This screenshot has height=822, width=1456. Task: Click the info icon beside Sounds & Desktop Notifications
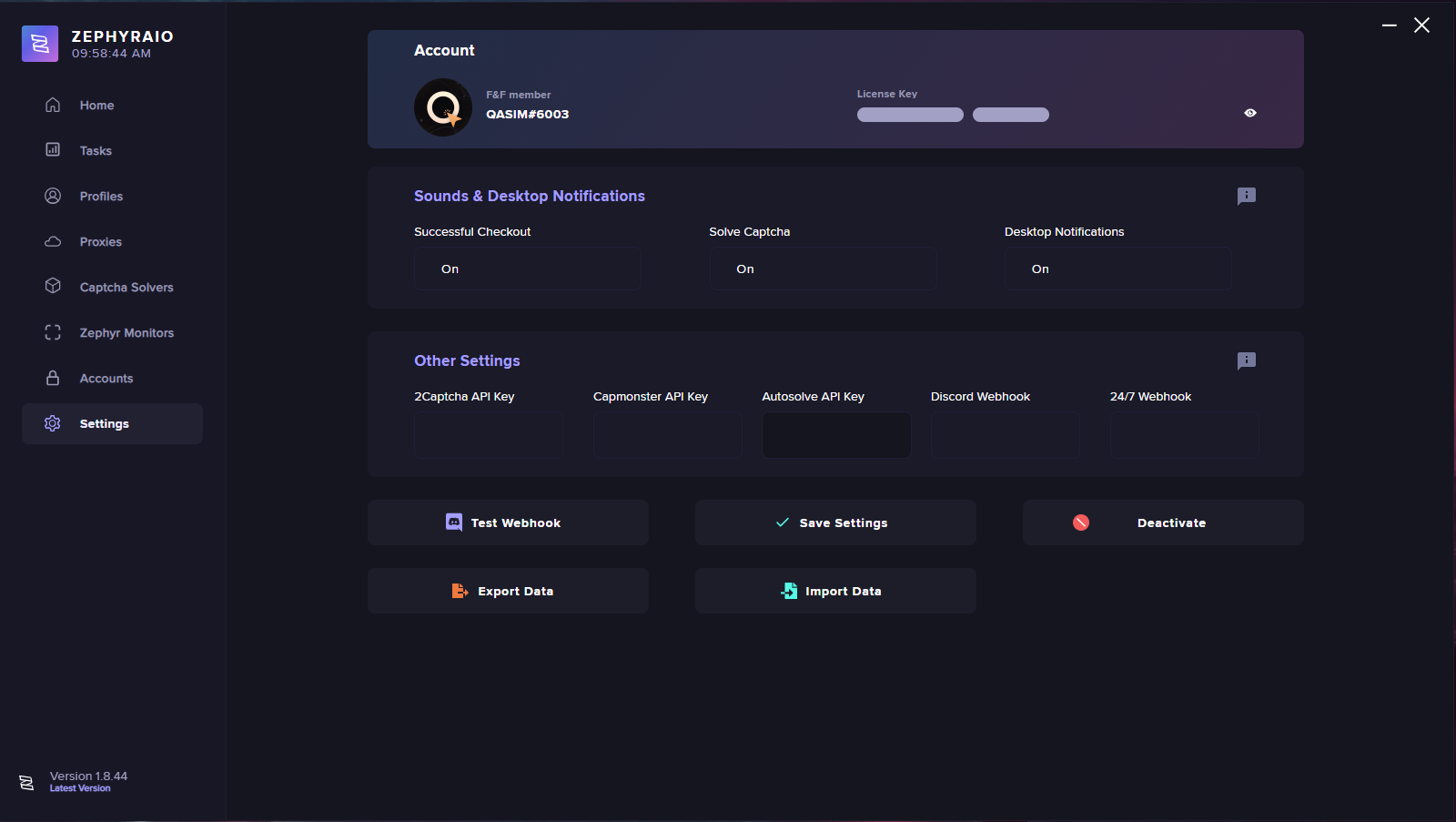(x=1246, y=196)
